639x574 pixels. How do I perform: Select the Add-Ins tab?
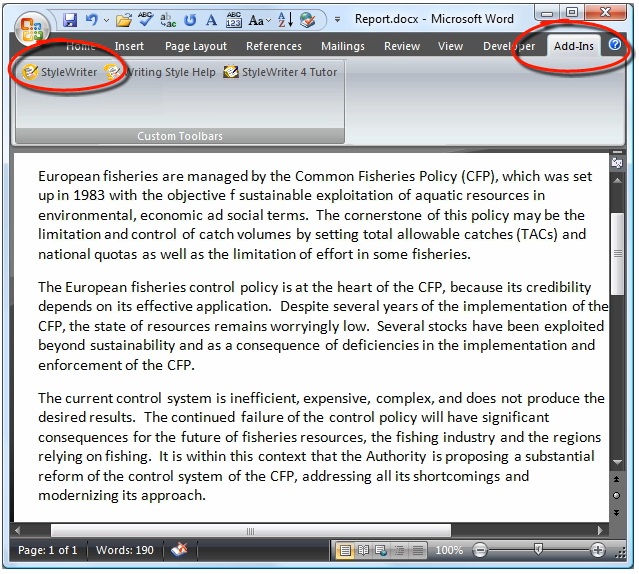(573, 46)
